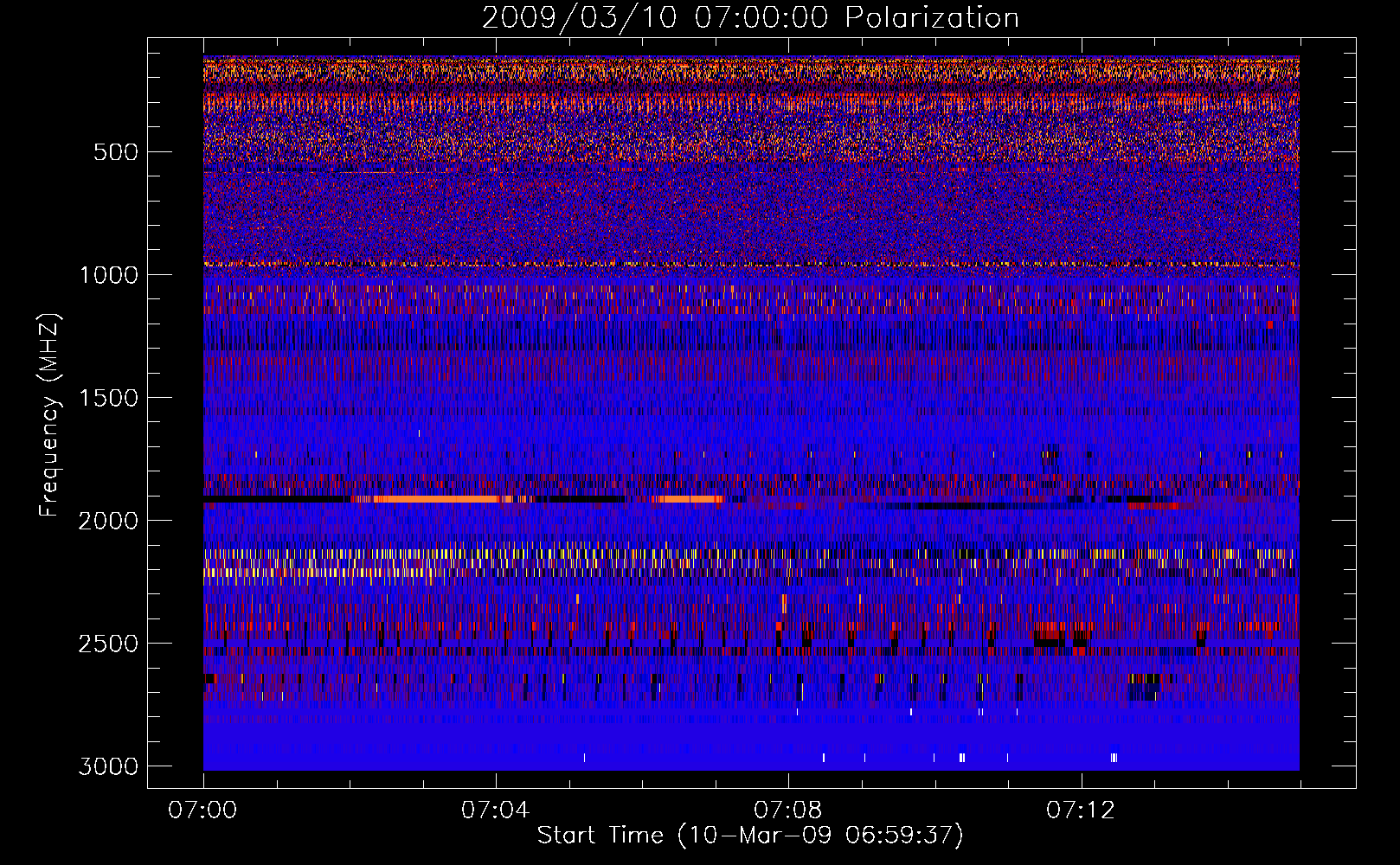Viewport: 1400px width, 865px height.
Task: Click the 'Frequency (MHZ)' axis label
Action: (x=49, y=415)
